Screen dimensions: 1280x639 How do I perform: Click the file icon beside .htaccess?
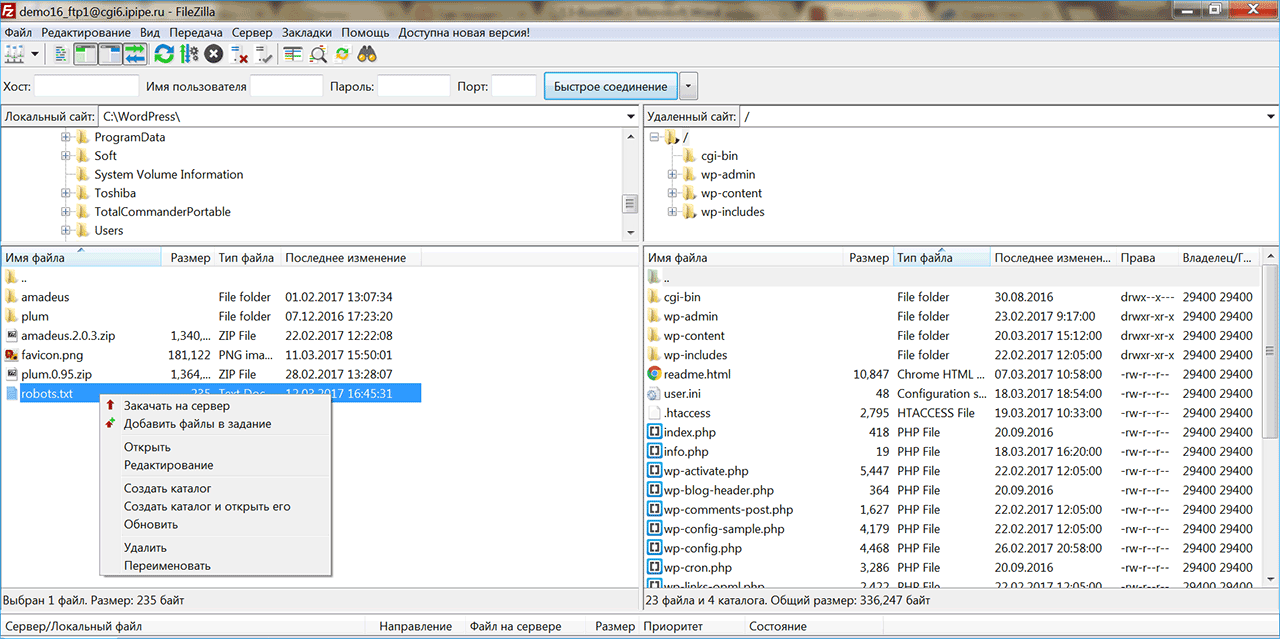pyautogui.click(x=655, y=413)
